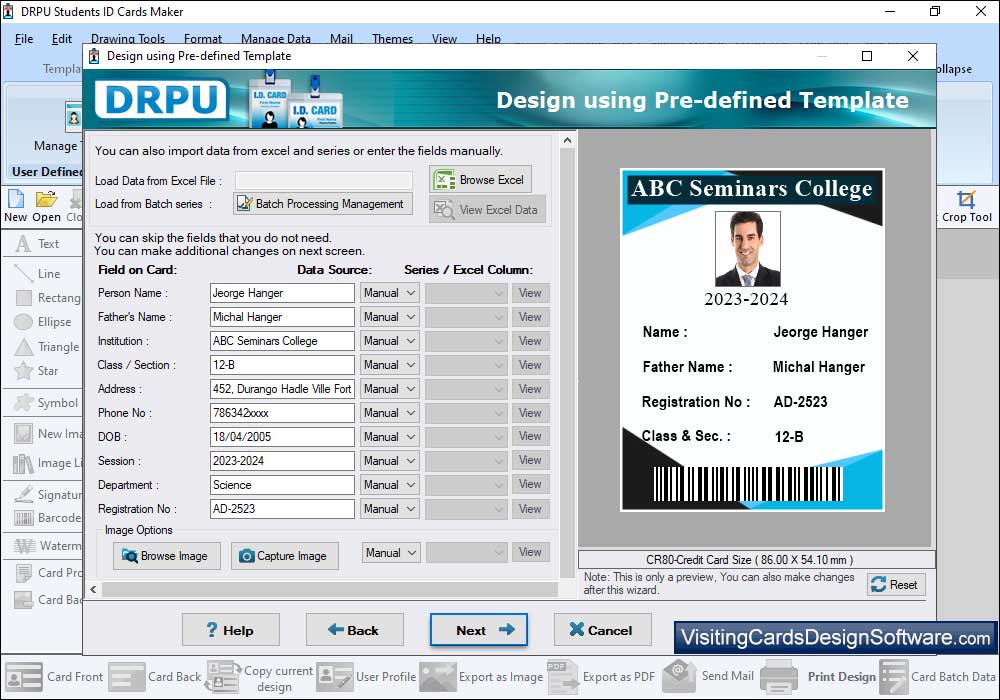Screen dimensions: 1000x700
Task: Open Image Options Manual dropdown
Action: point(391,553)
